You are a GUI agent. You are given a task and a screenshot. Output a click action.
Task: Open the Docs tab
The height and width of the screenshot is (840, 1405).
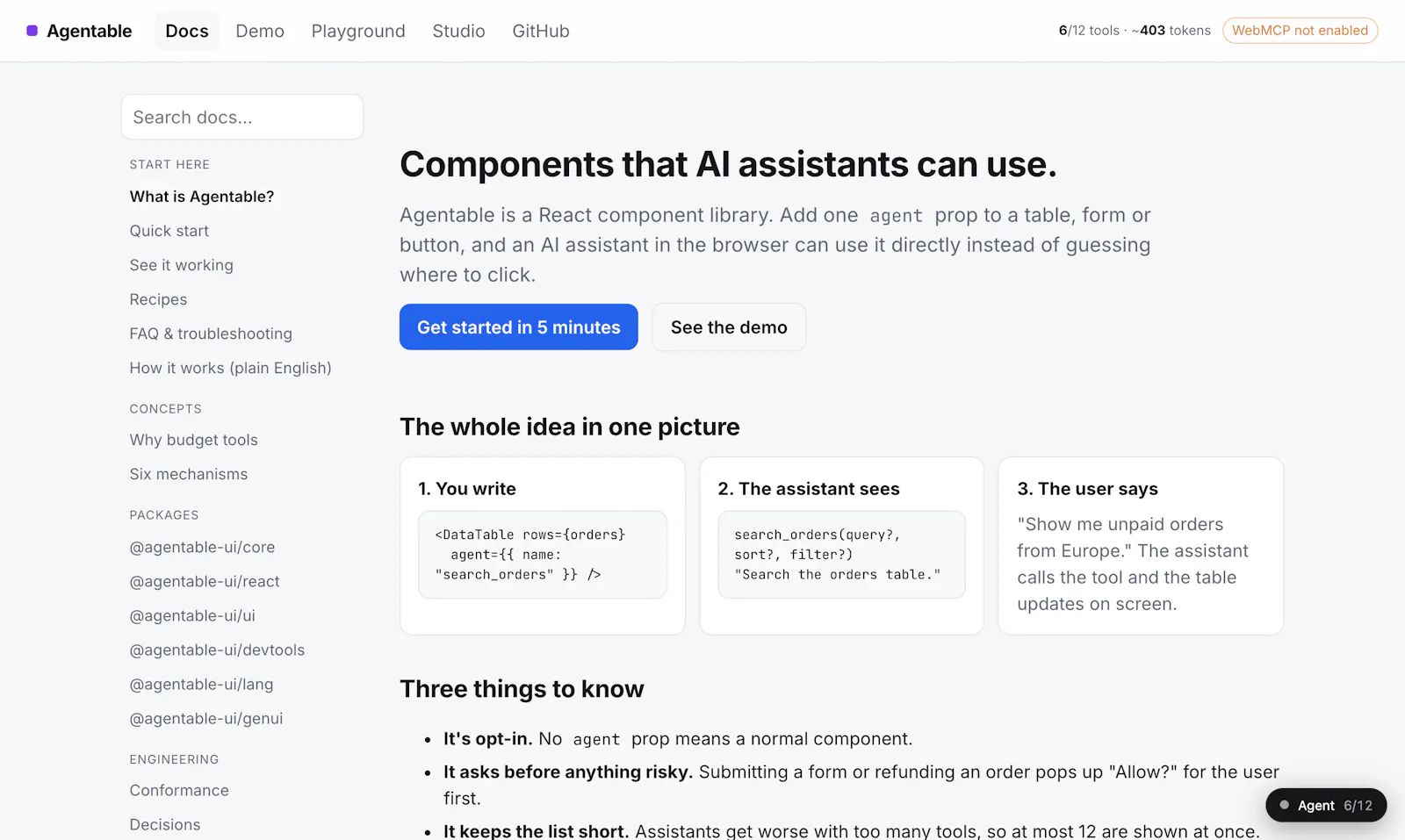coord(187,31)
